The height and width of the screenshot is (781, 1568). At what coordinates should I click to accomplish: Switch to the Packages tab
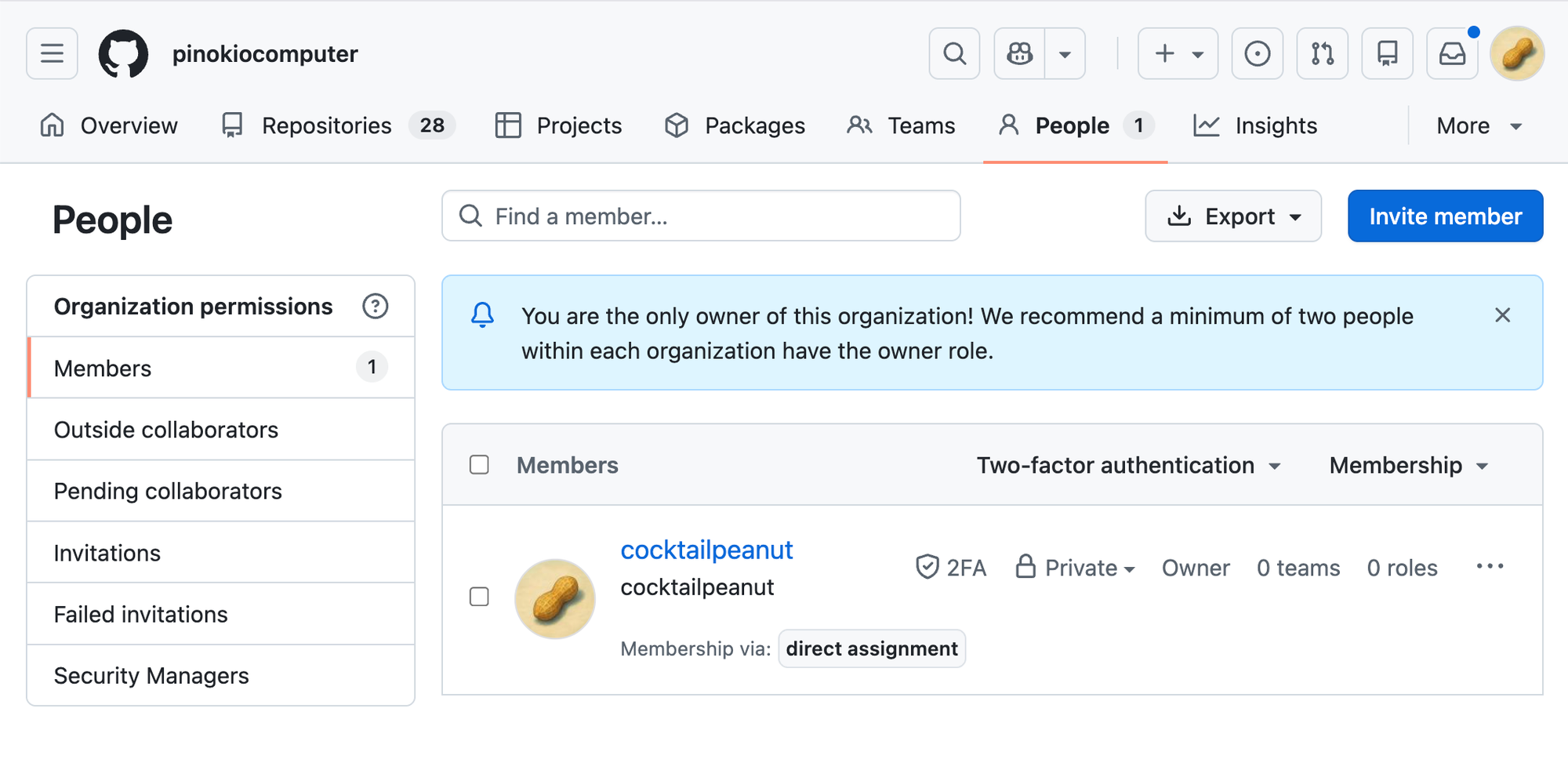(735, 125)
